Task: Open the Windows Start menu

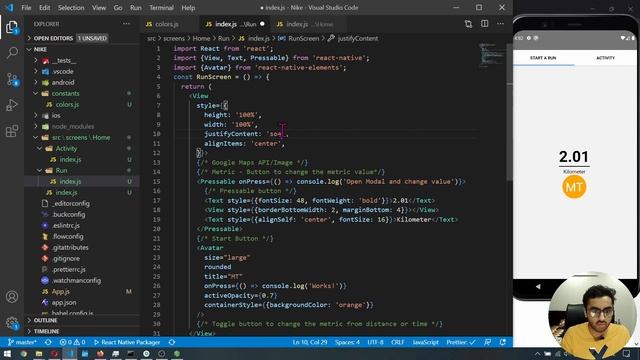Action: coord(7,354)
